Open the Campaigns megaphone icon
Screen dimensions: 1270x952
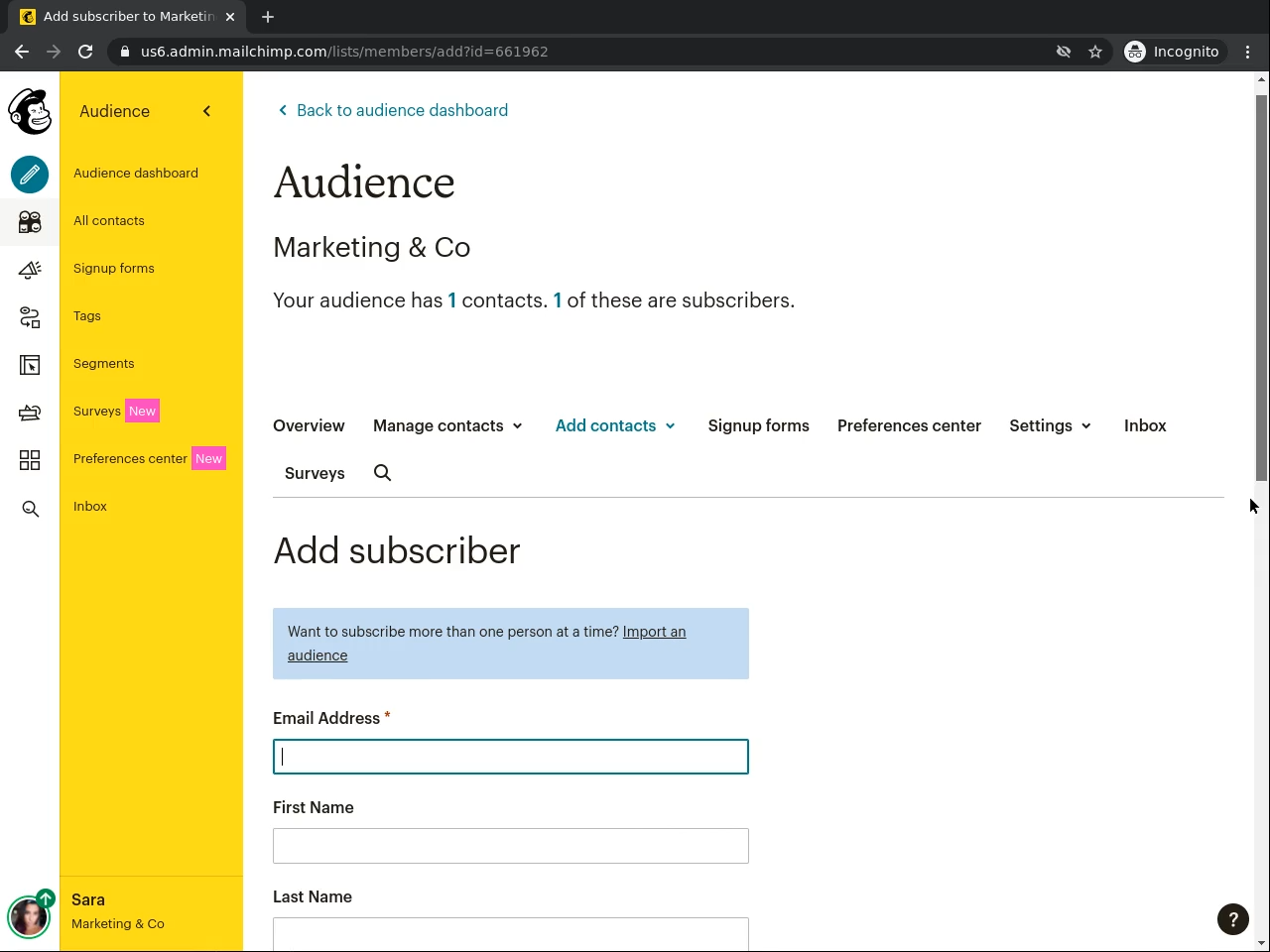click(30, 270)
